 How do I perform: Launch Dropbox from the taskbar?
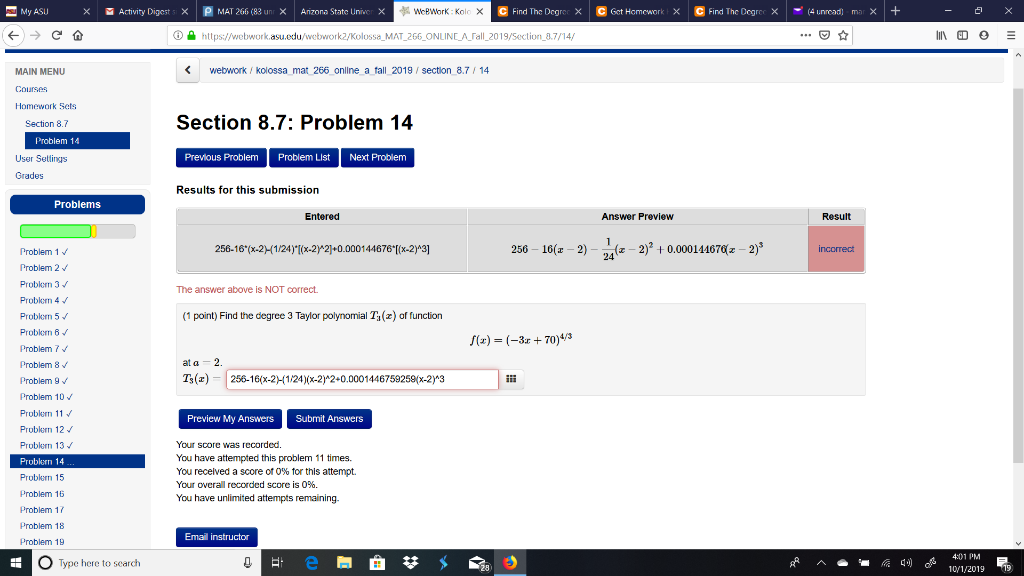coord(410,562)
